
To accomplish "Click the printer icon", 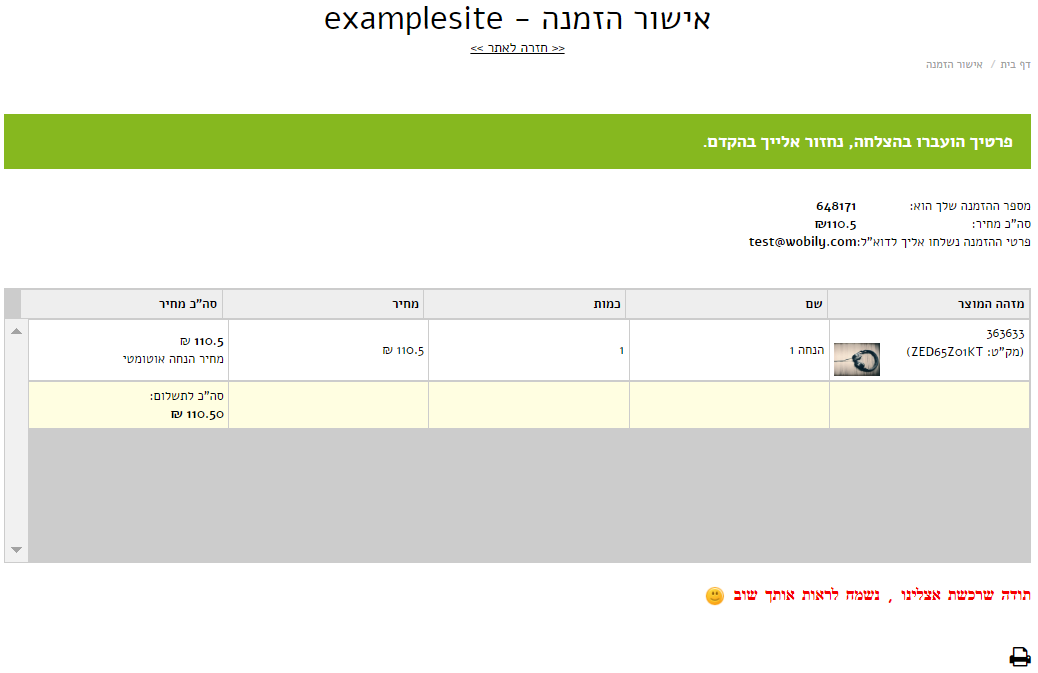I will coord(1019,656).
